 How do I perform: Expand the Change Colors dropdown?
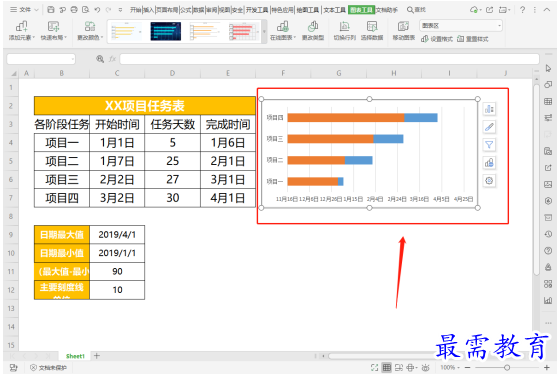point(90,31)
